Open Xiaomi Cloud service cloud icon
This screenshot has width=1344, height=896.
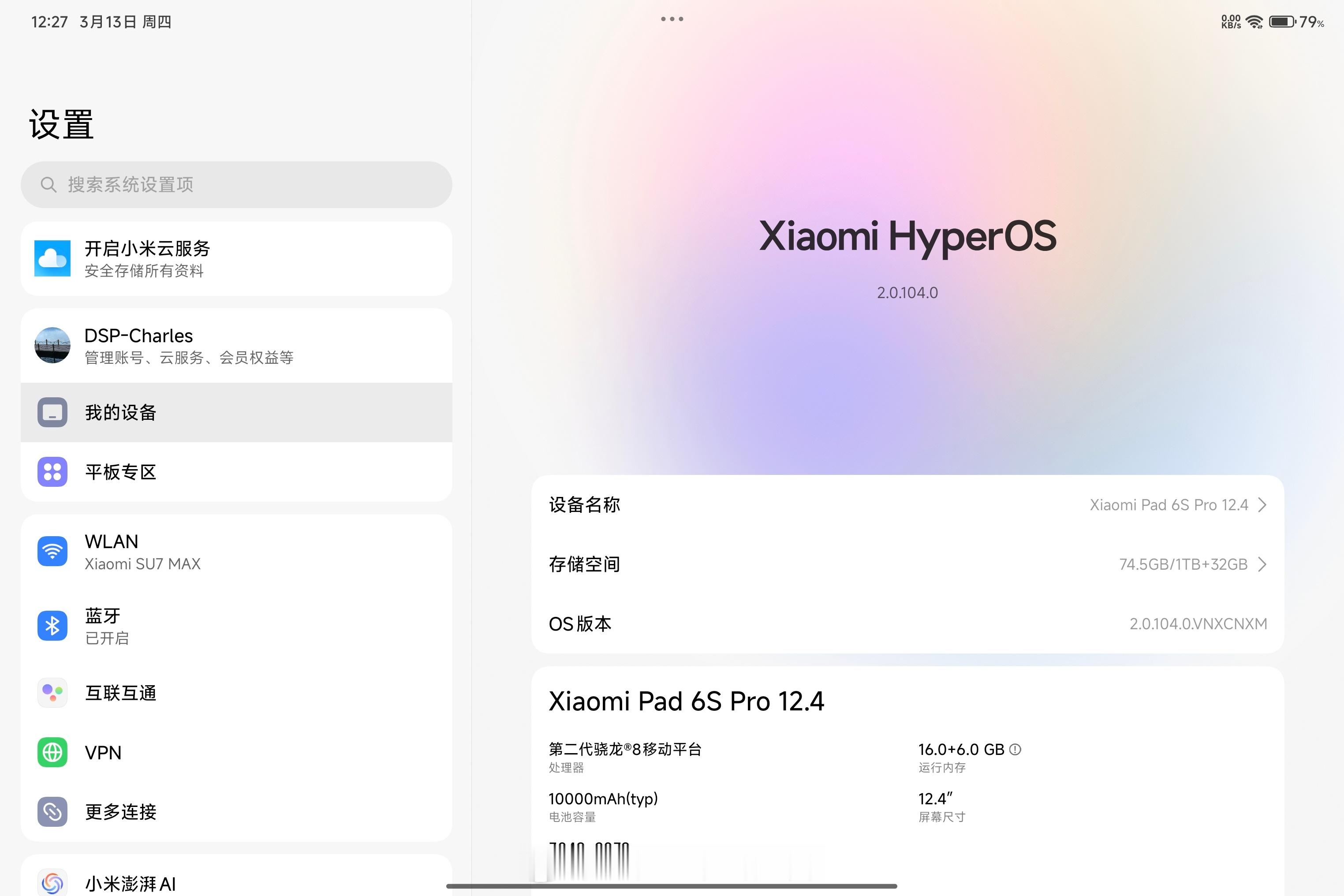(x=52, y=258)
